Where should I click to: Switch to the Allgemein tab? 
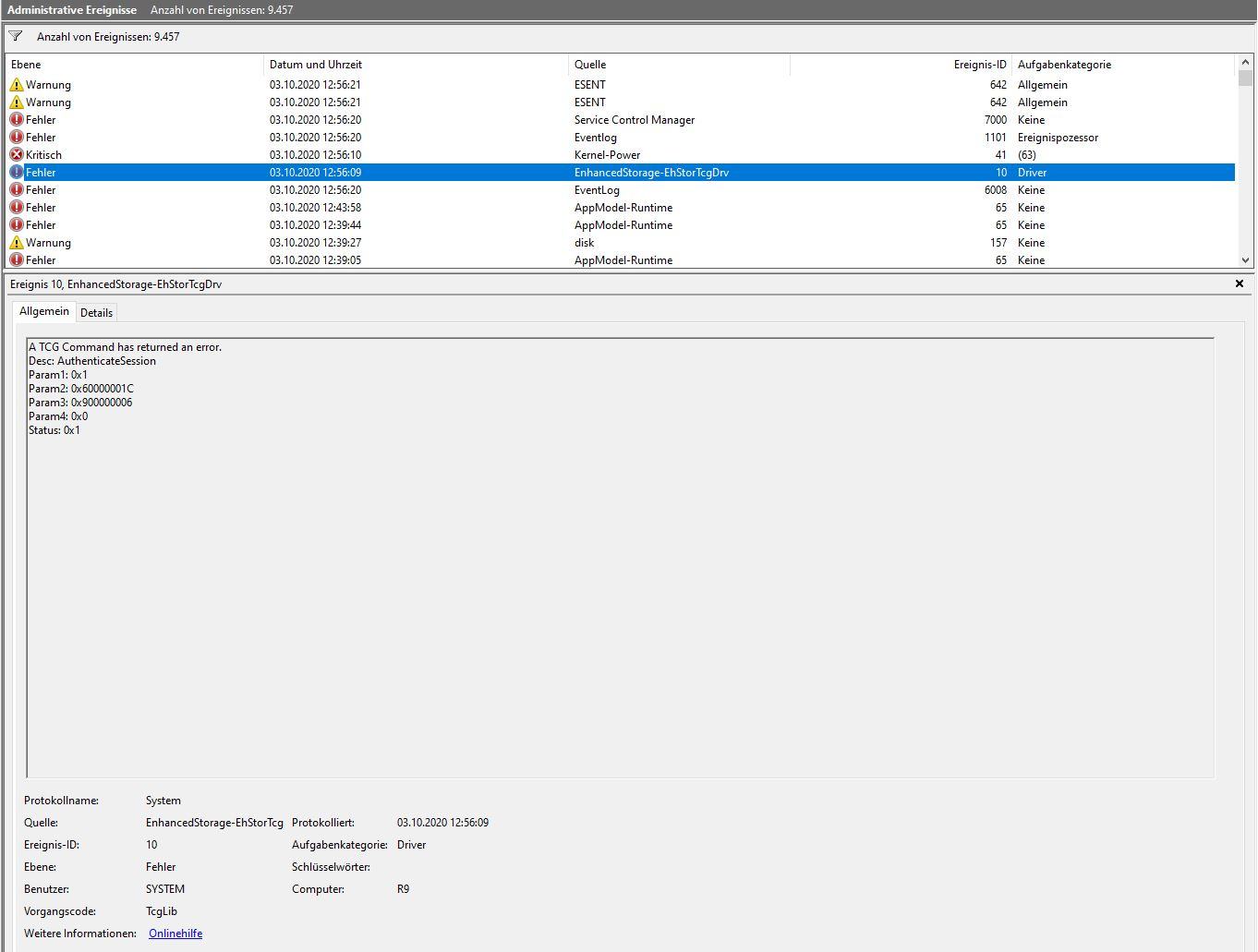(44, 311)
